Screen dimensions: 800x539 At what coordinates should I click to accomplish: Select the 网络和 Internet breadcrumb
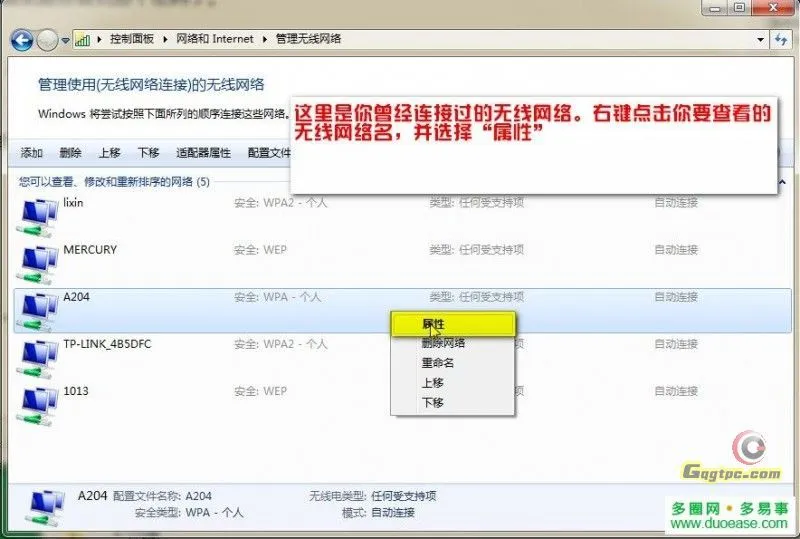click(214, 39)
